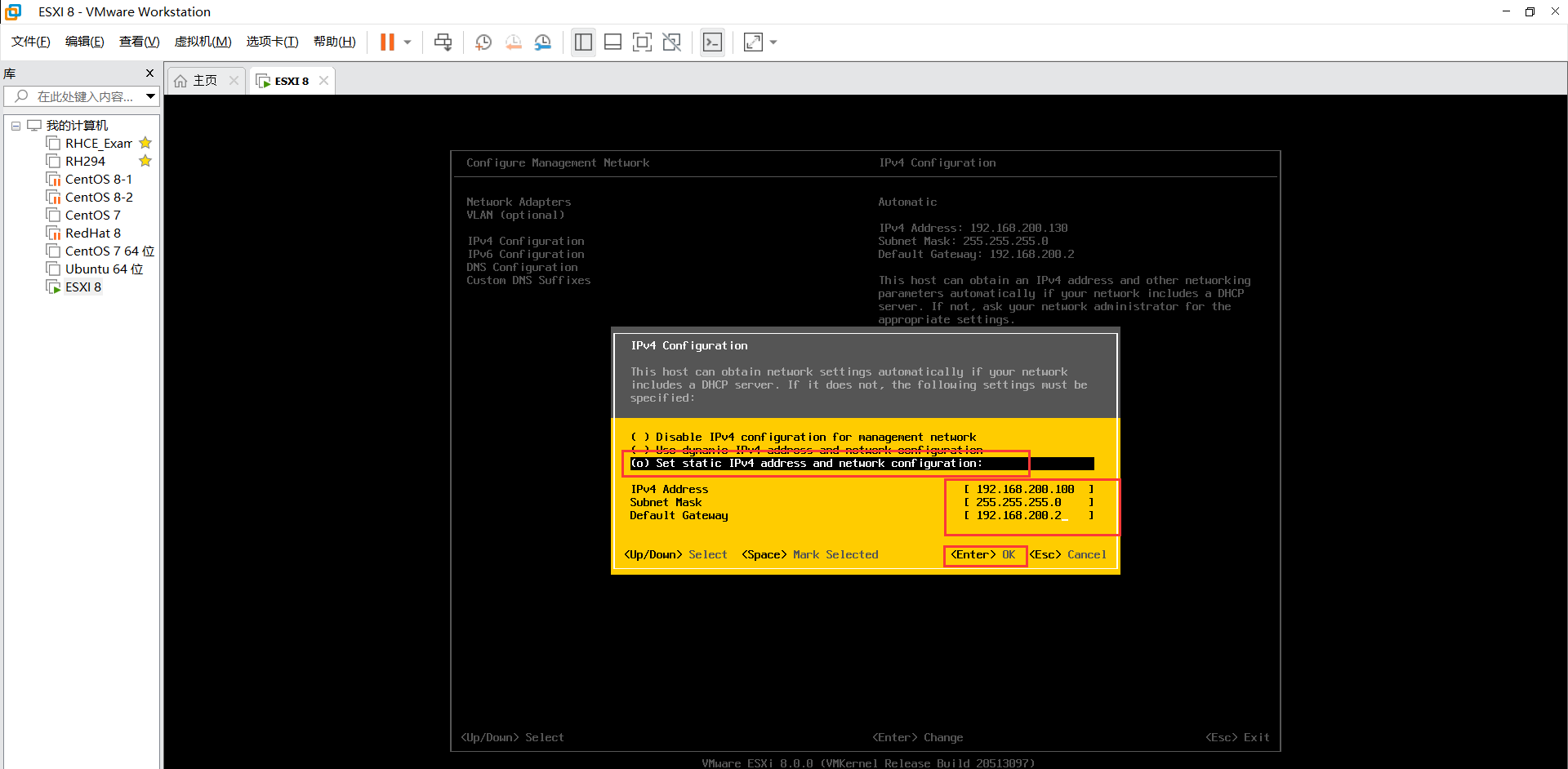Toggle the console view button
This screenshot has height=769, width=1568.
(x=712, y=42)
